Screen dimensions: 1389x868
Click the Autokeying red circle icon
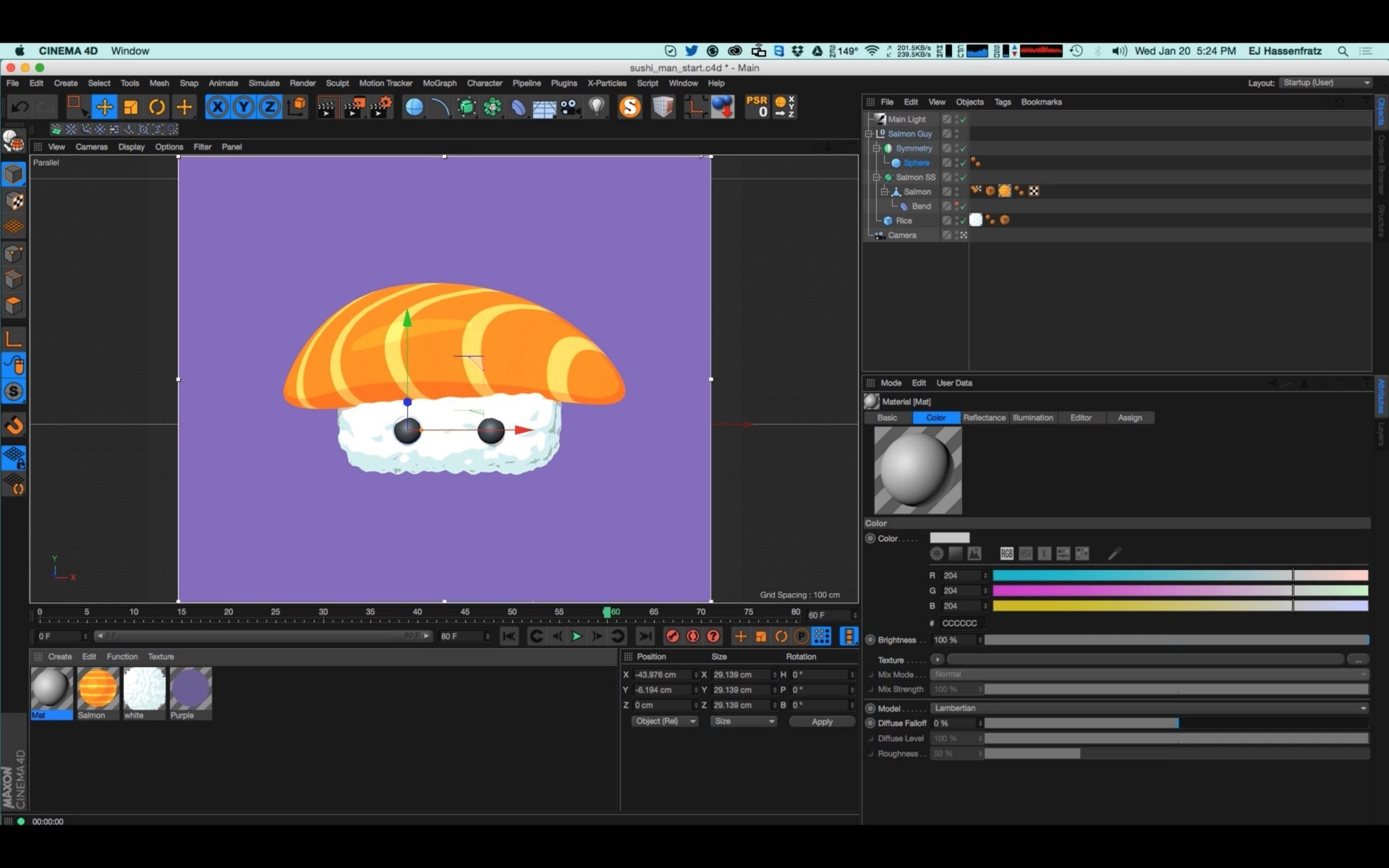tap(692, 637)
